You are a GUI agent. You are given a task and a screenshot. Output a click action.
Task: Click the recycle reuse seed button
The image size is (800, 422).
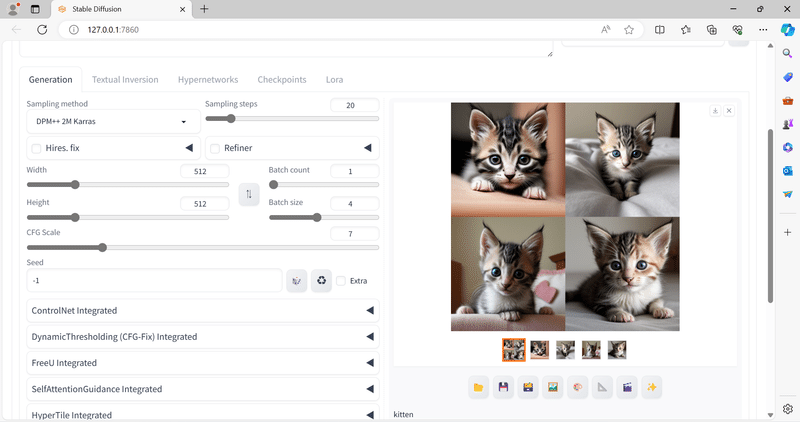[321, 281]
